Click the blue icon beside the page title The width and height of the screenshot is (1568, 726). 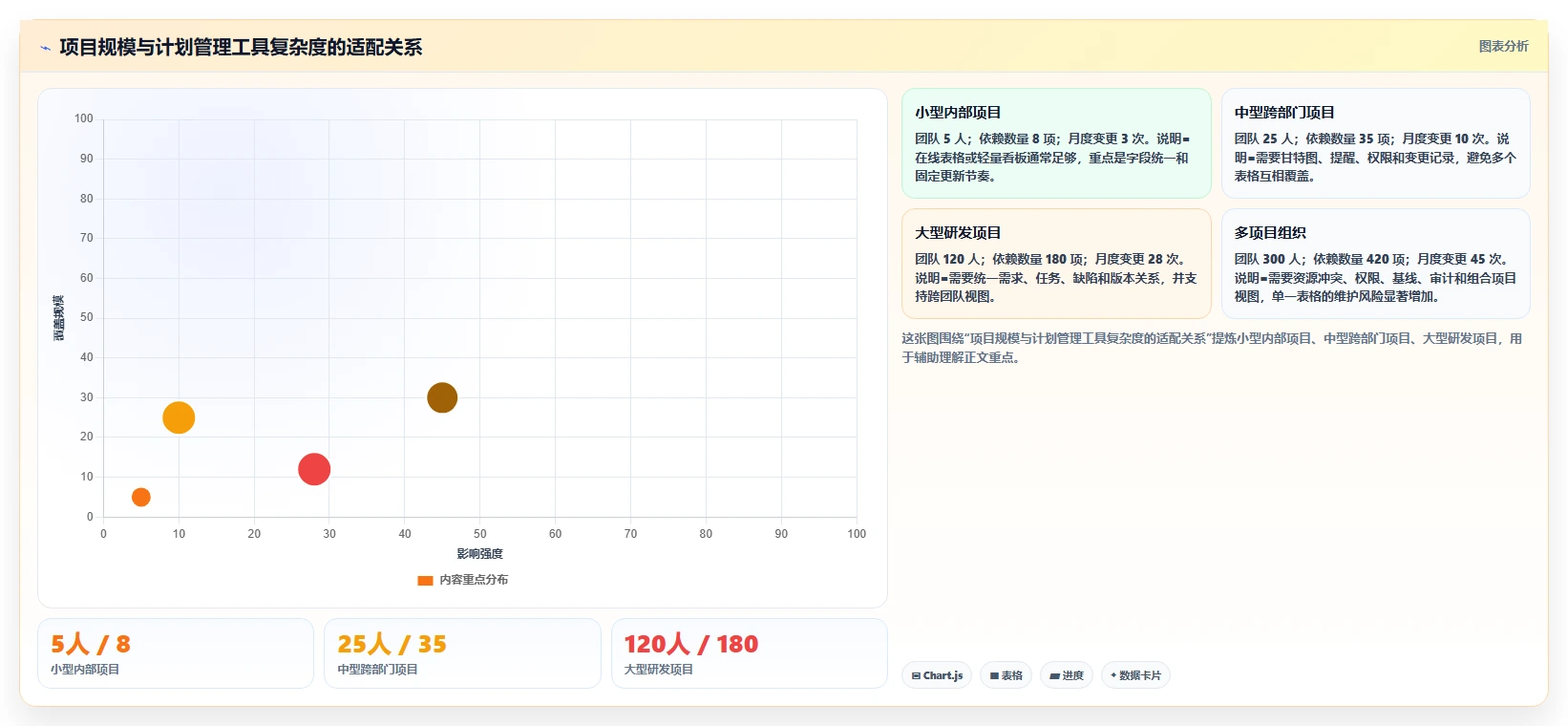[x=45, y=48]
